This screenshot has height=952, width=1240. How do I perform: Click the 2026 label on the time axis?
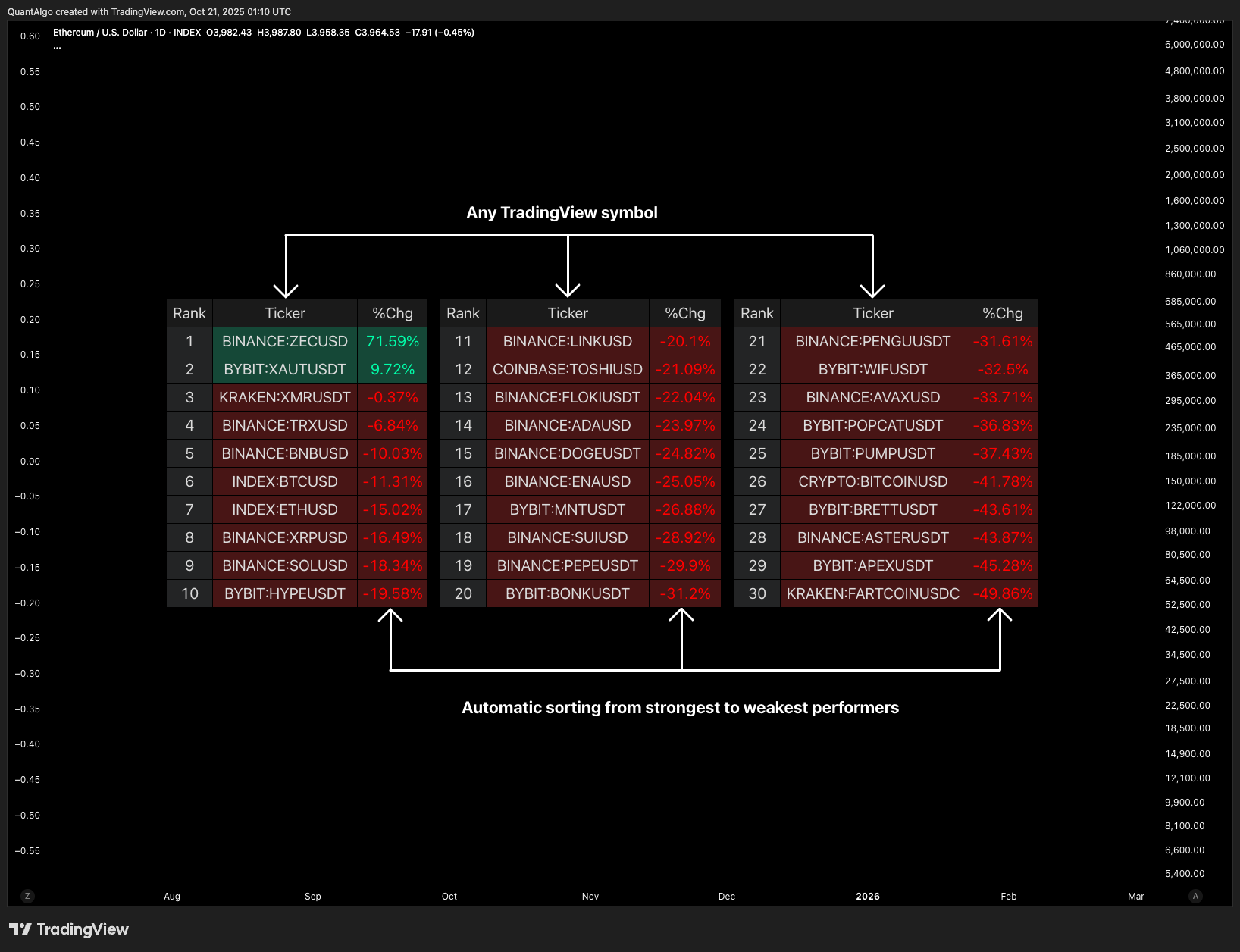(x=868, y=897)
